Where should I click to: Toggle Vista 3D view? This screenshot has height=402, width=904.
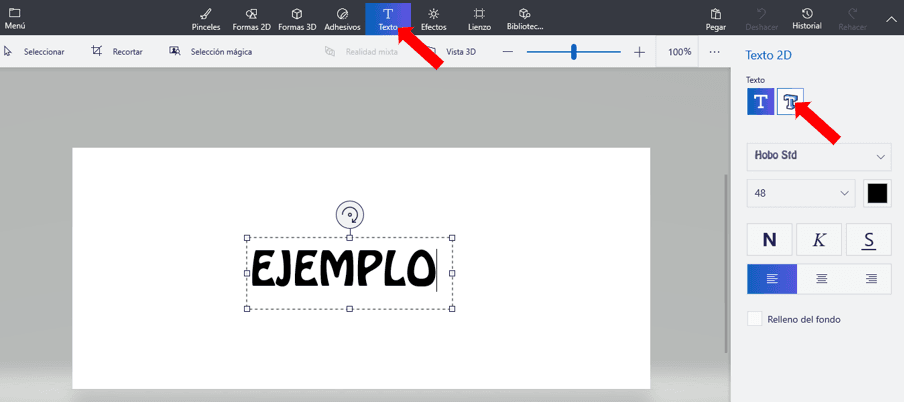pos(453,52)
